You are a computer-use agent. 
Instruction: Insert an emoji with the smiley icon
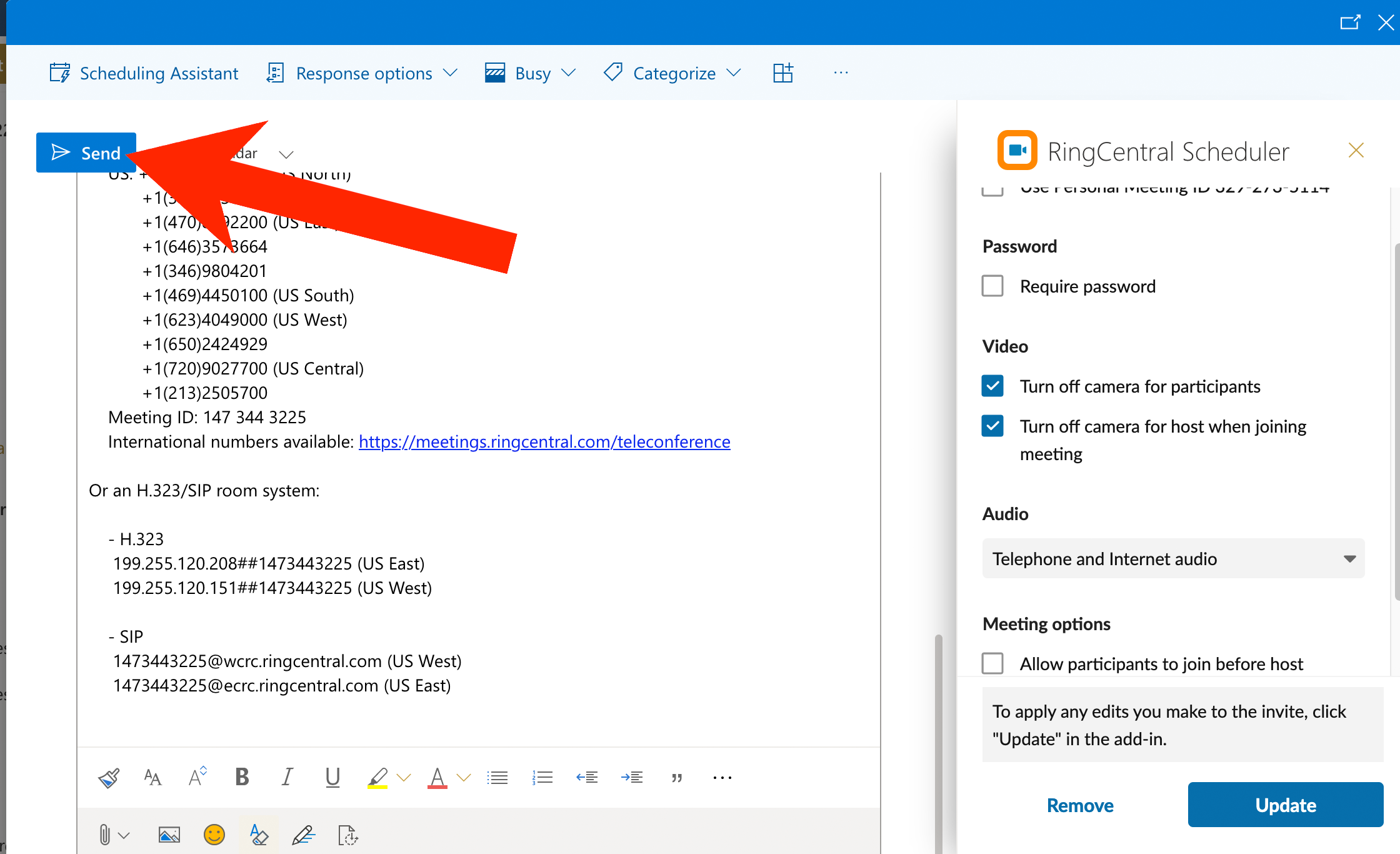coord(214,835)
